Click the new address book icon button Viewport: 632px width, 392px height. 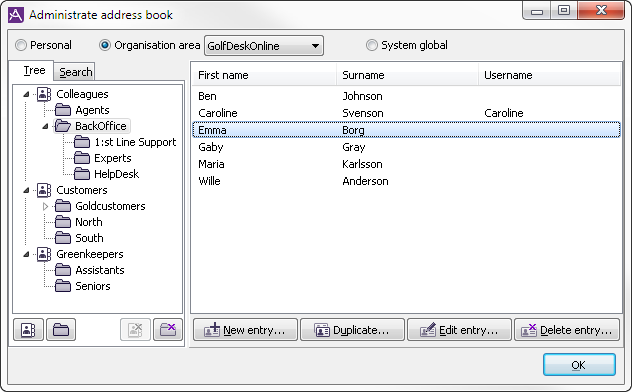(28, 330)
